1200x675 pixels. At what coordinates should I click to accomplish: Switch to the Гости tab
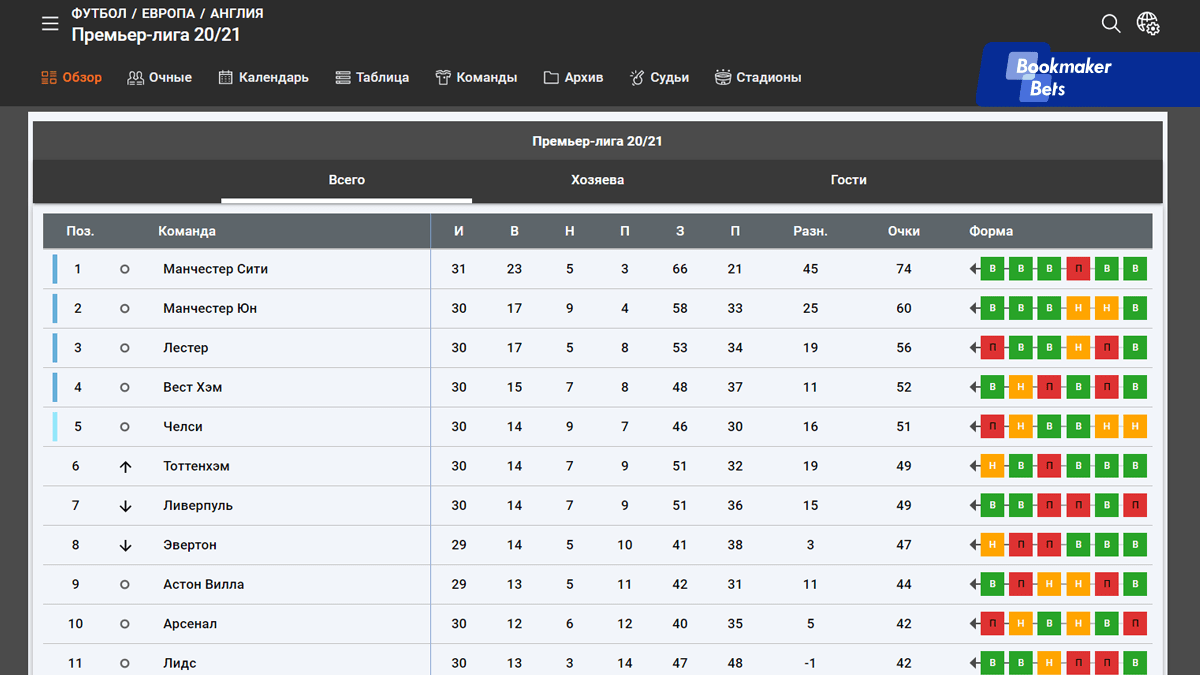[848, 180]
